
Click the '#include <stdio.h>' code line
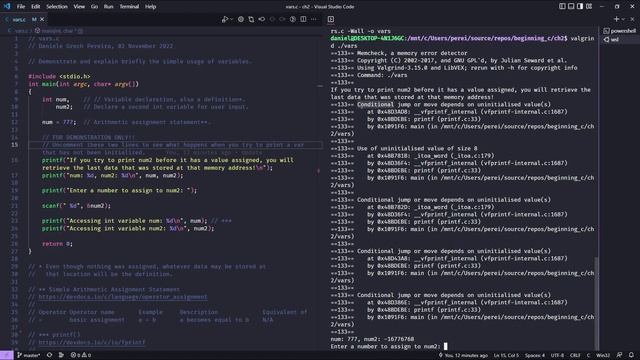point(59,76)
